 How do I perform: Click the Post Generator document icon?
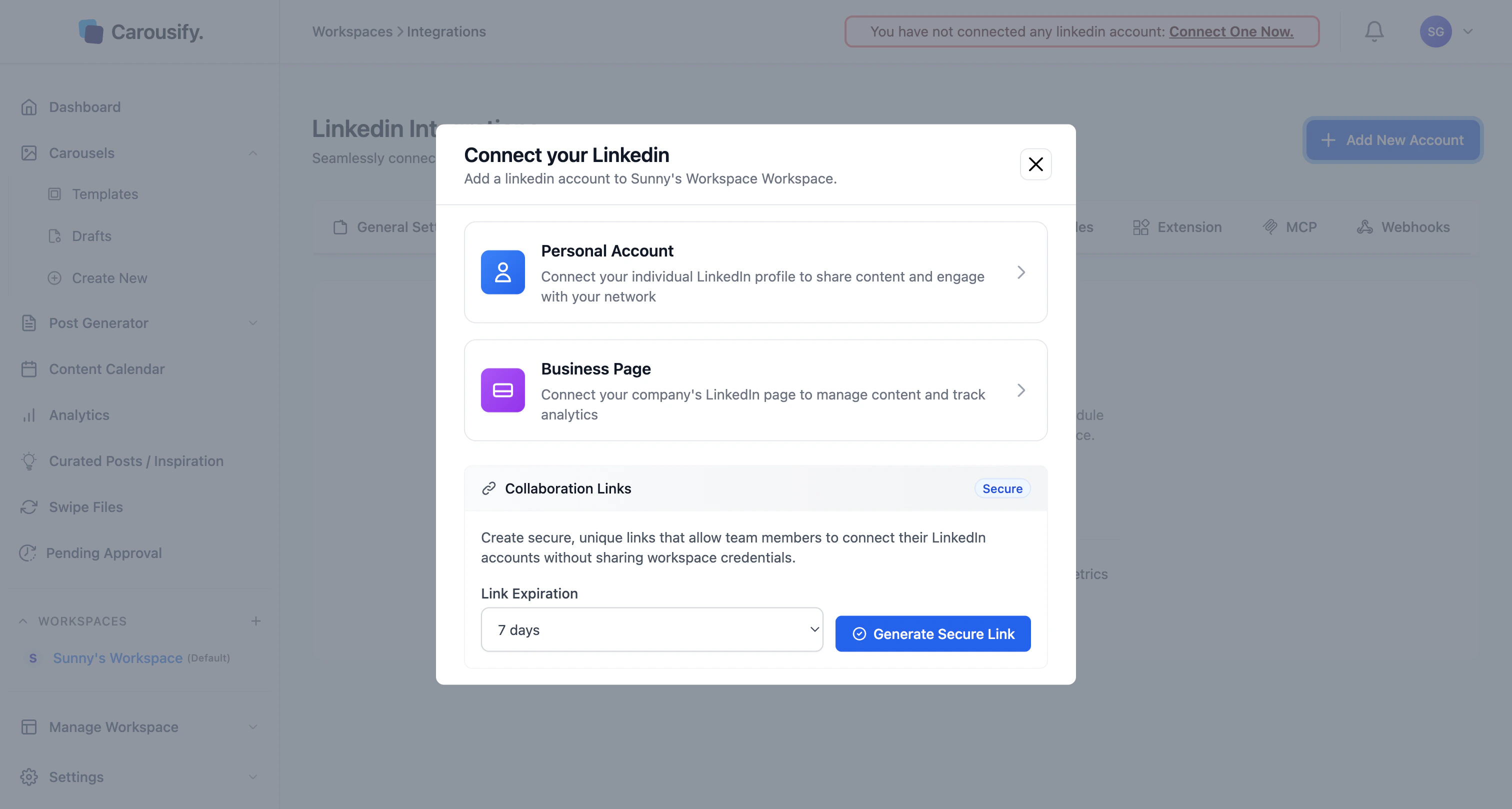[29, 323]
